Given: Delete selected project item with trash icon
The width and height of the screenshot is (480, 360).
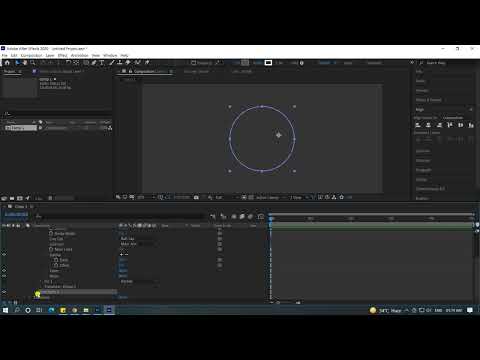Looking at the screenshot, I should tap(50, 198).
